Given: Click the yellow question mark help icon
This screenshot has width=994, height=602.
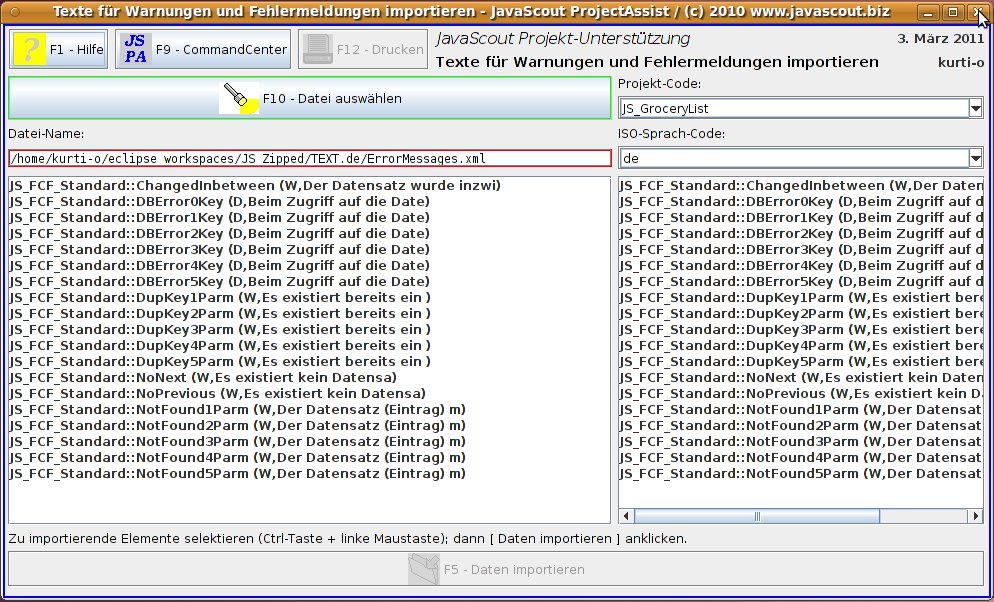Looking at the screenshot, I should tap(30, 49).
